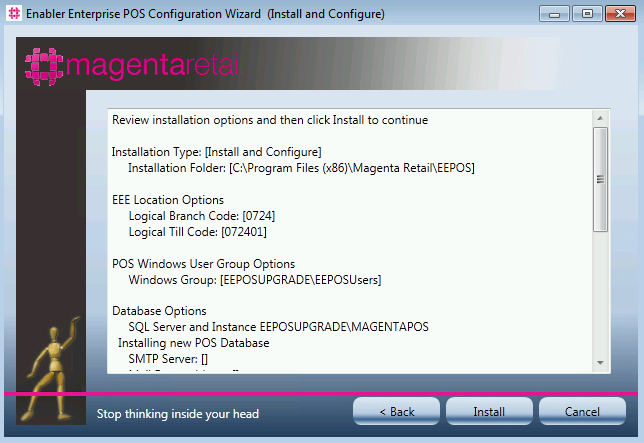The height and width of the screenshot is (443, 644).
Task: Click the wooden mannequin figure image
Action: (52, 370)
